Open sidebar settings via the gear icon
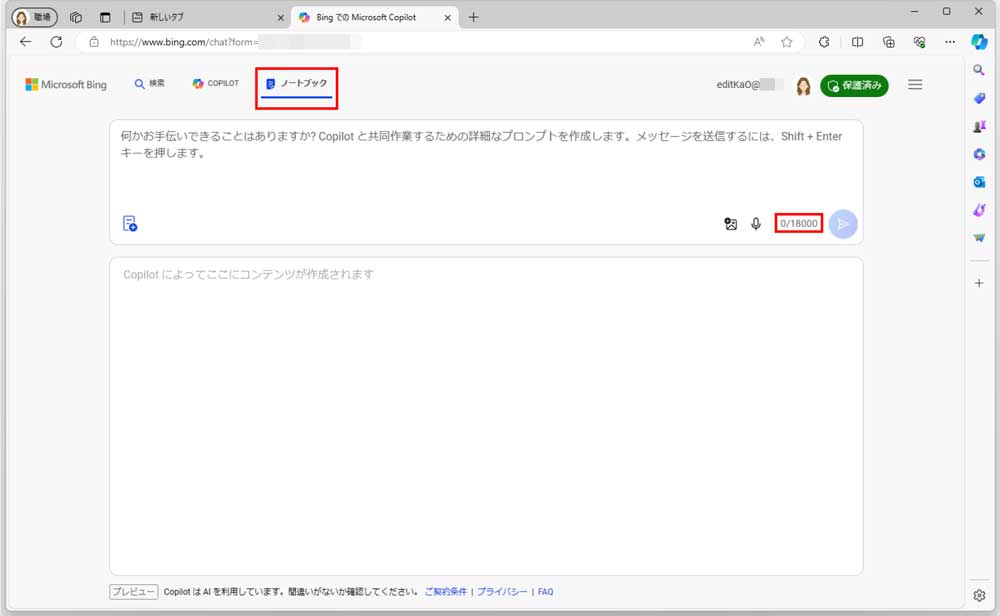Viewport: 1000px width, 616px height. [979, 593]
